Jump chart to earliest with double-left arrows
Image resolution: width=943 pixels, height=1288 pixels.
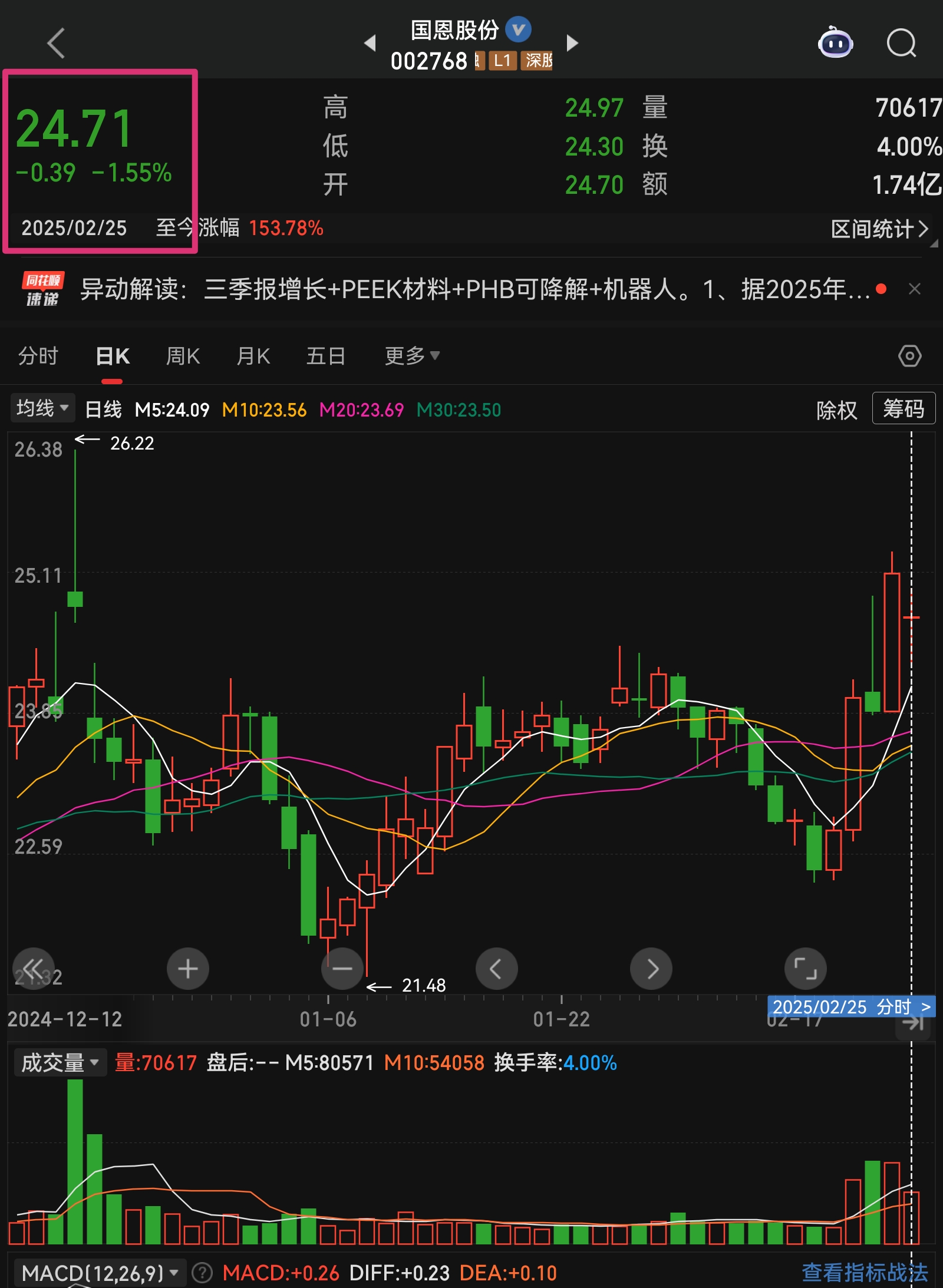(34, 969)
